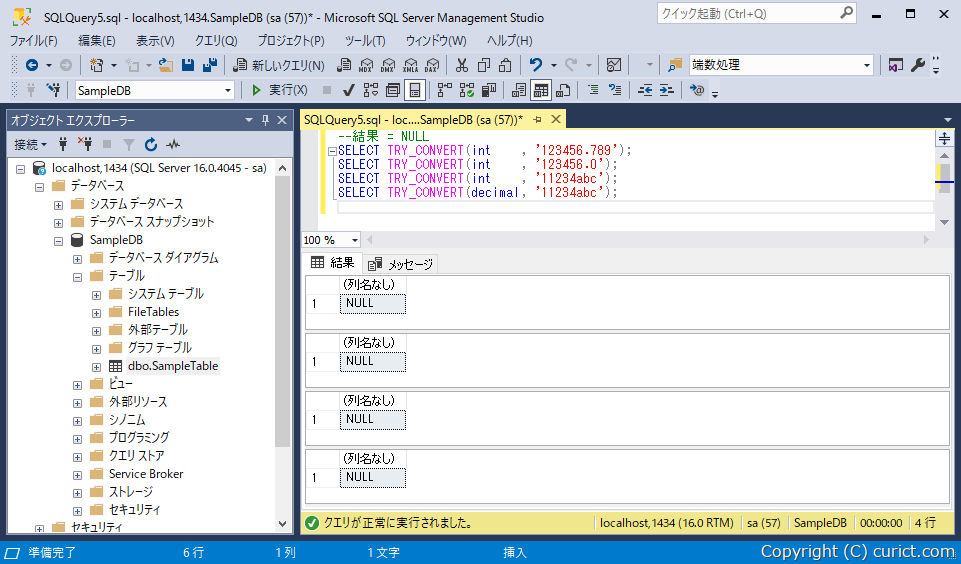Select the dbo.SampleTable tree item
This screenshot has height=564, width=961.
click(x=173, y=366)
